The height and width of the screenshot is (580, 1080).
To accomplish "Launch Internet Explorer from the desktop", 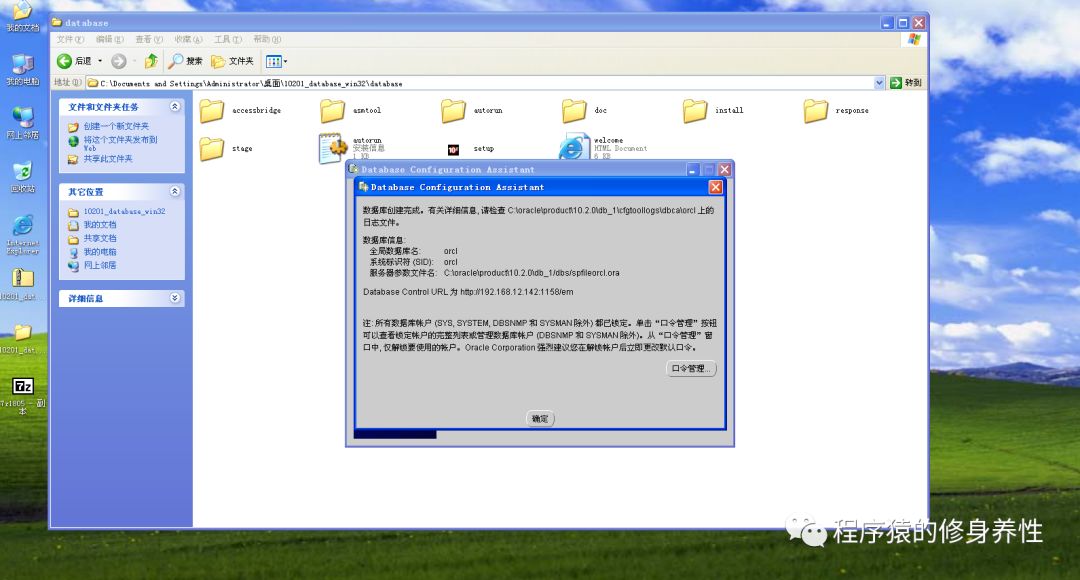I will [x=22, y=225].
